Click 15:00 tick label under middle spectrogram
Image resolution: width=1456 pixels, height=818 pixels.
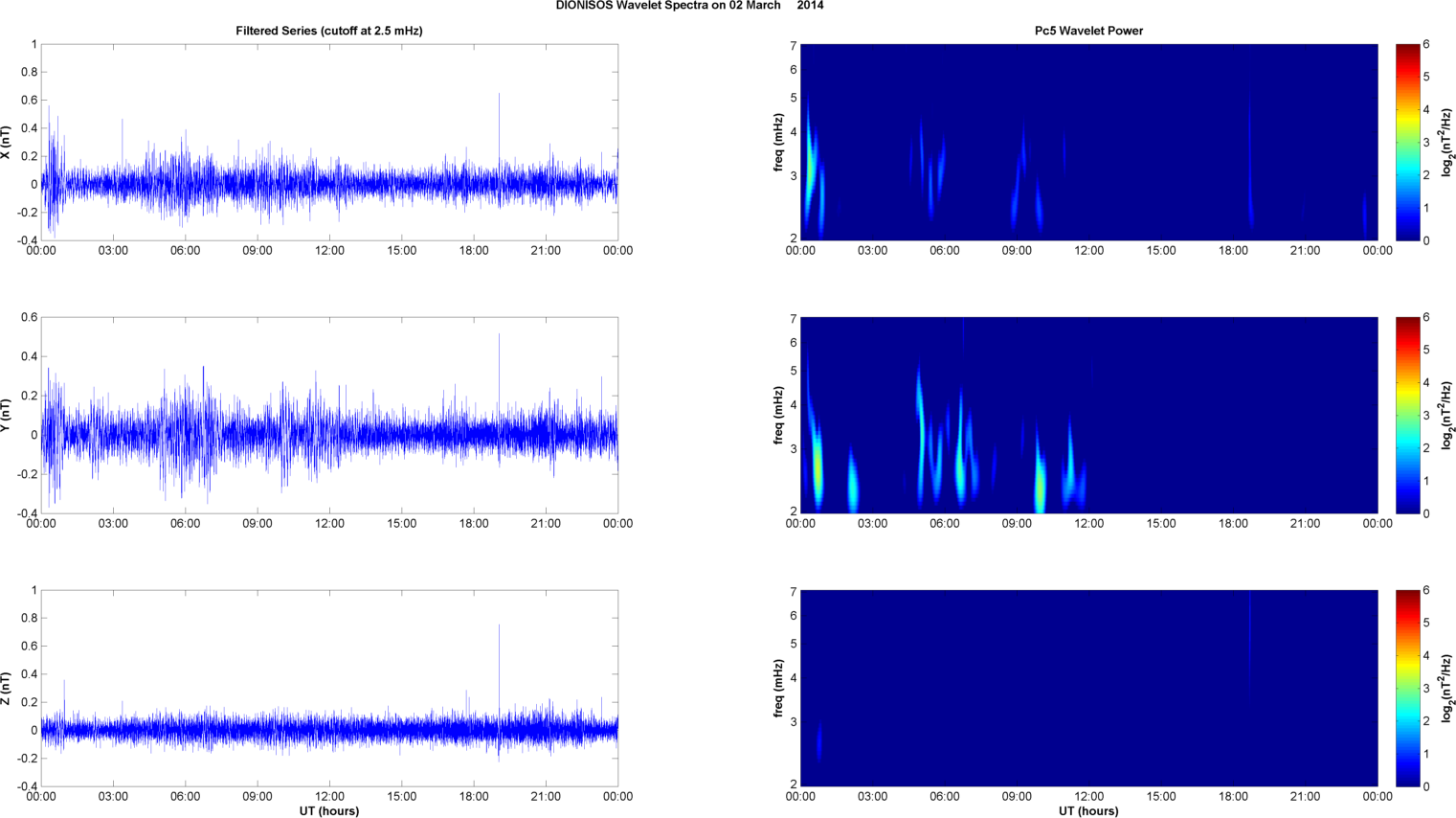click(x=1161, y=524)
